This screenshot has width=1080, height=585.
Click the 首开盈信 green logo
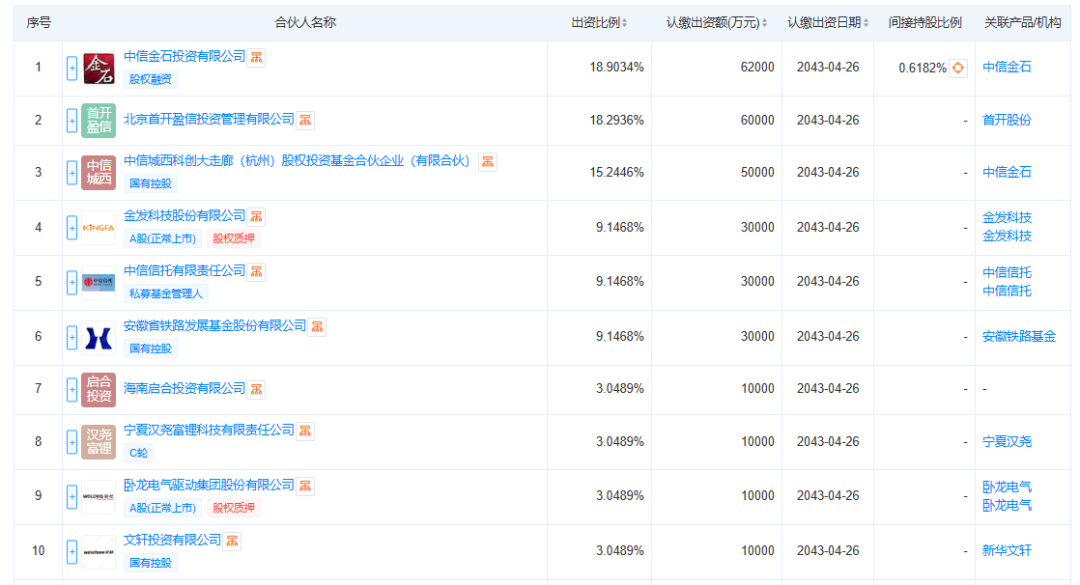(x=98, y=120)
